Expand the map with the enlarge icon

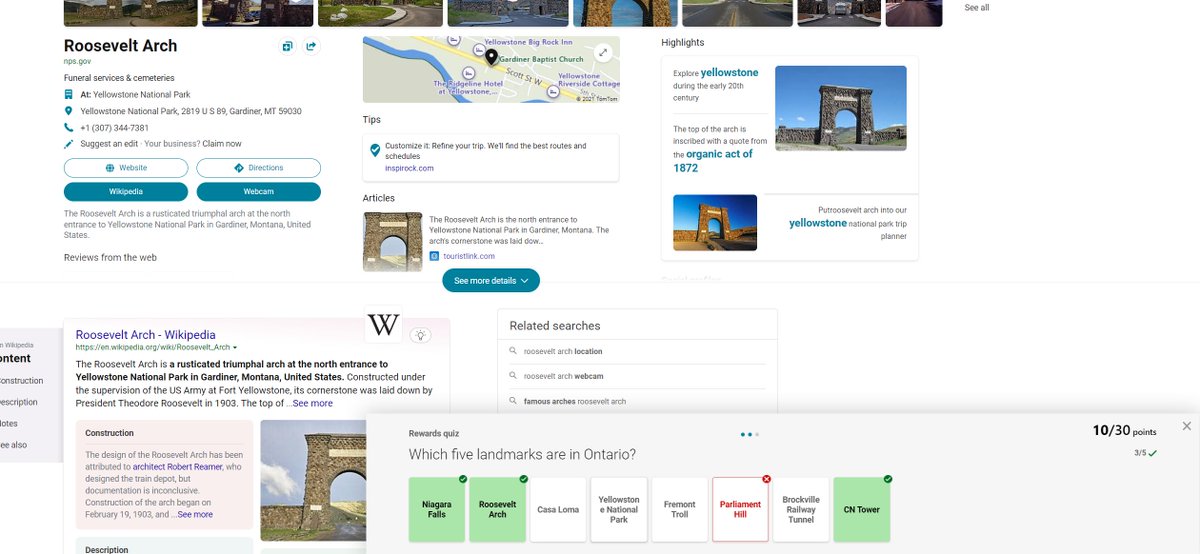tap(603, 53)
